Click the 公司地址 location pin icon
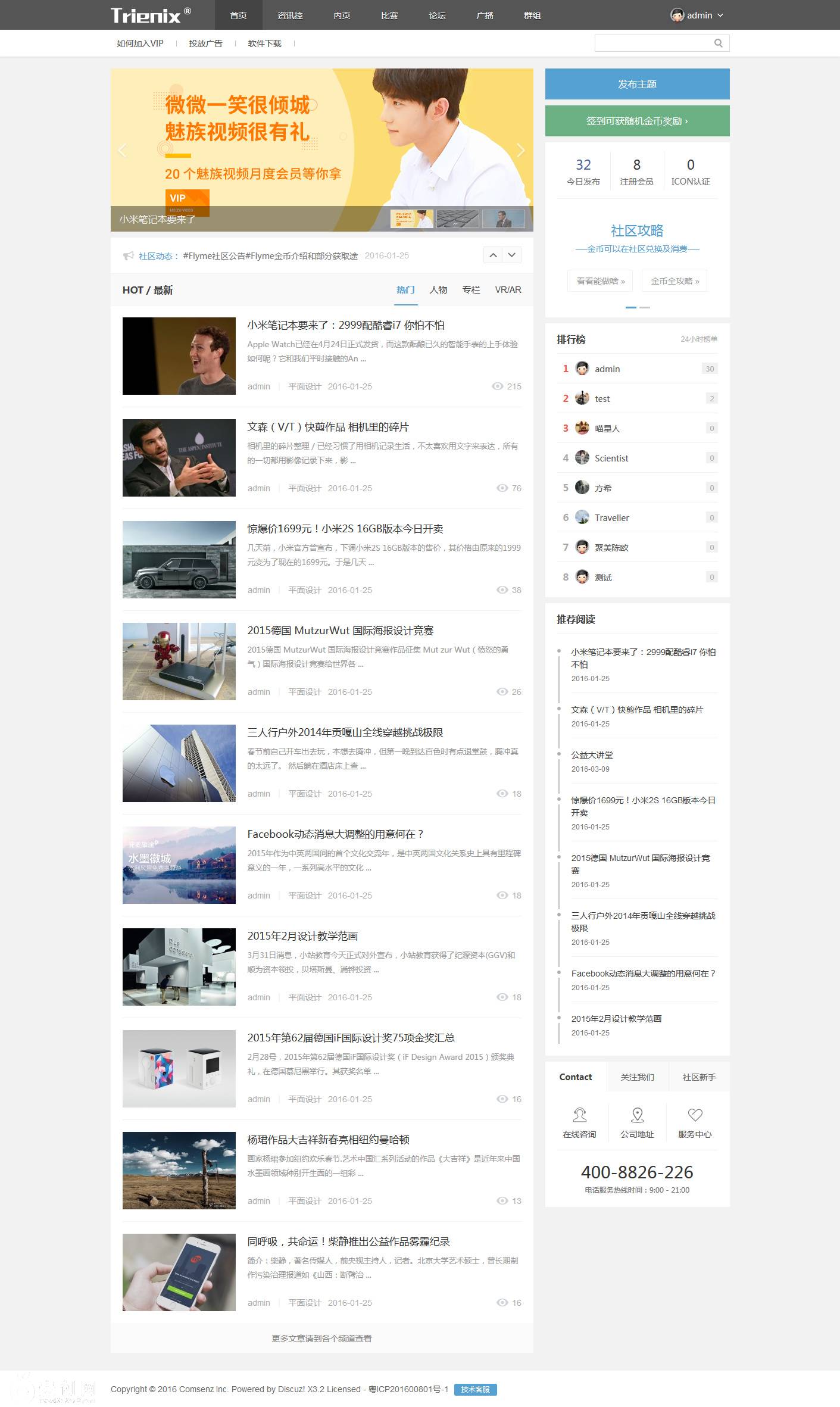This screenshot has height=1407, width=840. tap(637, 1115)
